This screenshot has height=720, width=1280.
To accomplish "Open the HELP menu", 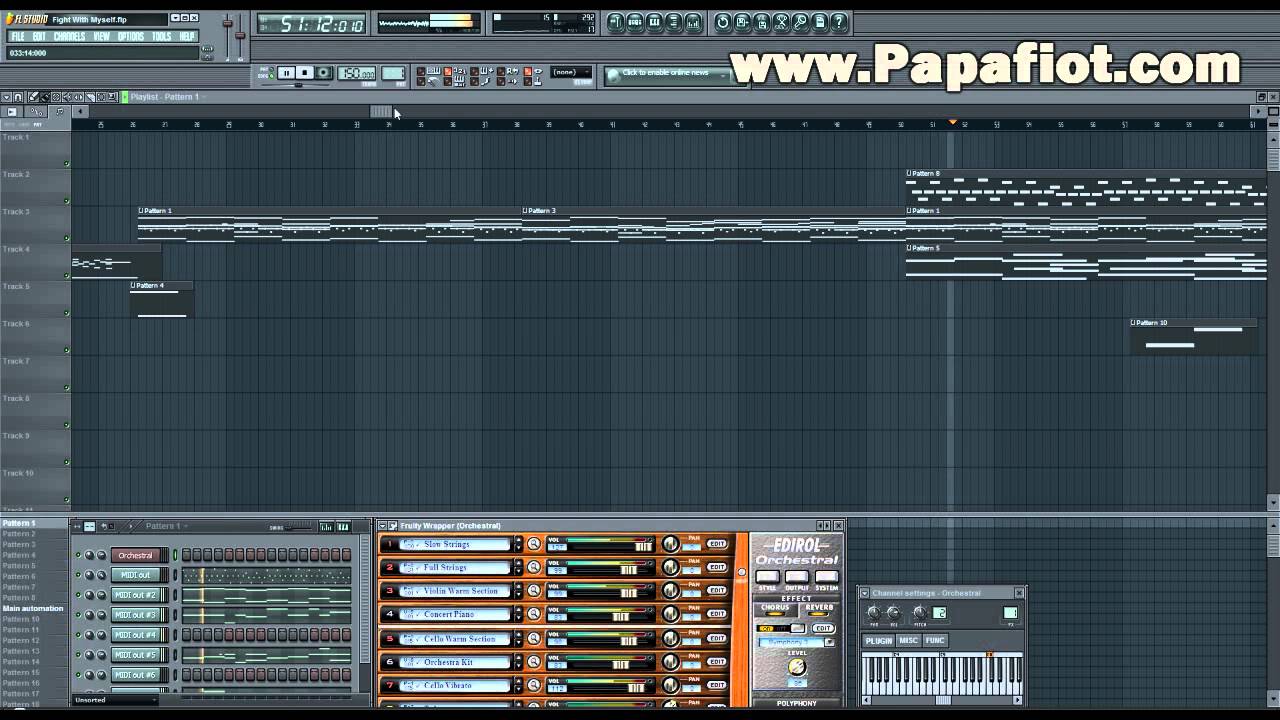I will [x=187, y=37].
